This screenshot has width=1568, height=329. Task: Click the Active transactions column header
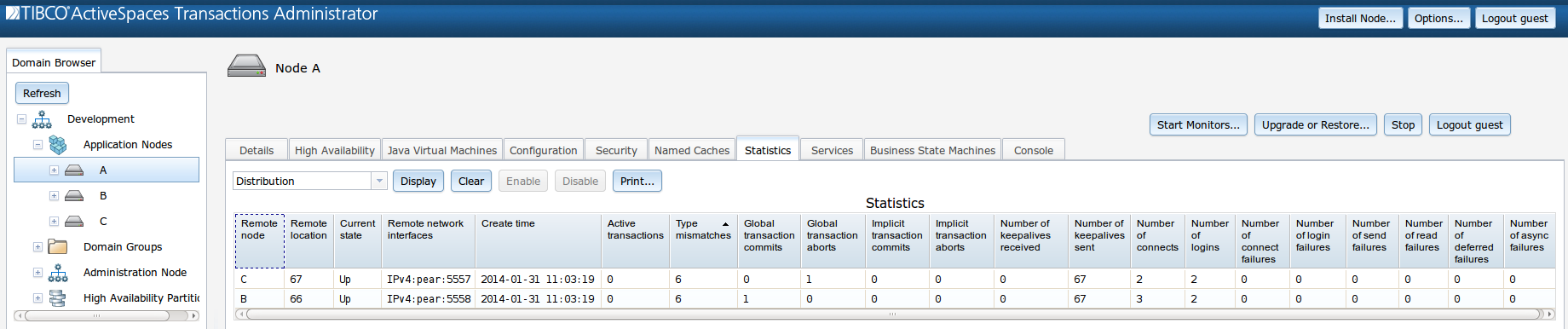click(636, 240)
